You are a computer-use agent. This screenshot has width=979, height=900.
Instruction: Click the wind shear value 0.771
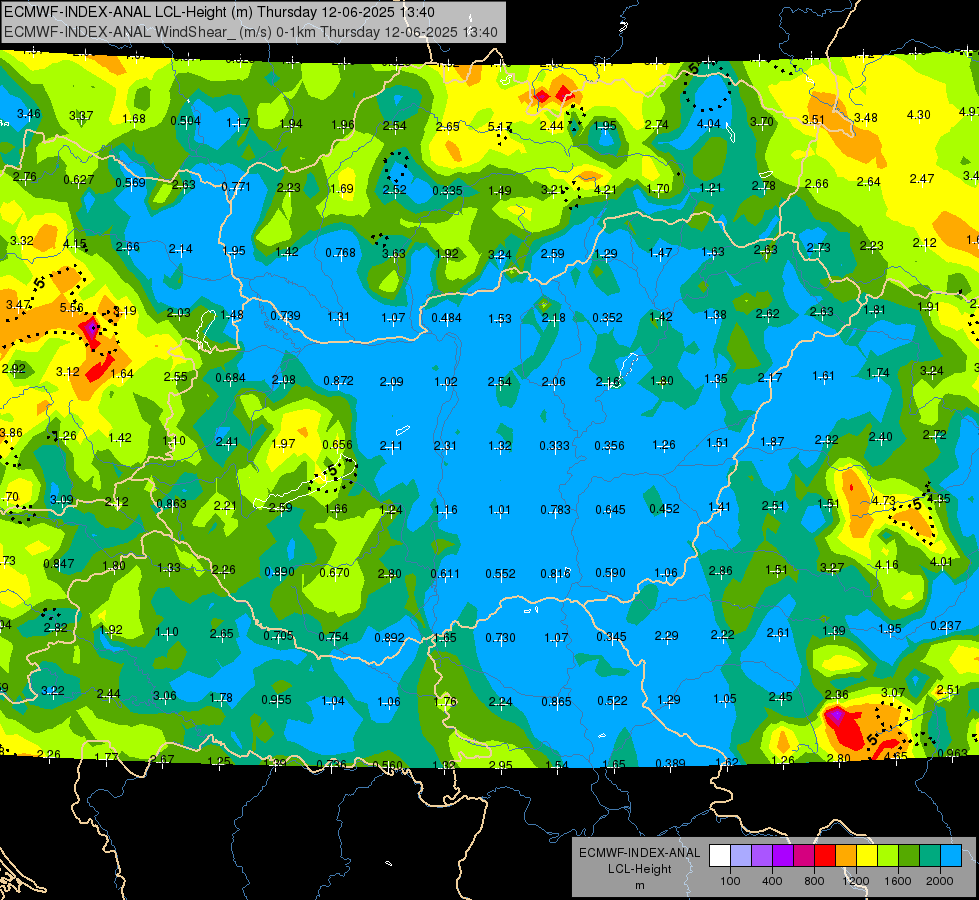[236, 187]
